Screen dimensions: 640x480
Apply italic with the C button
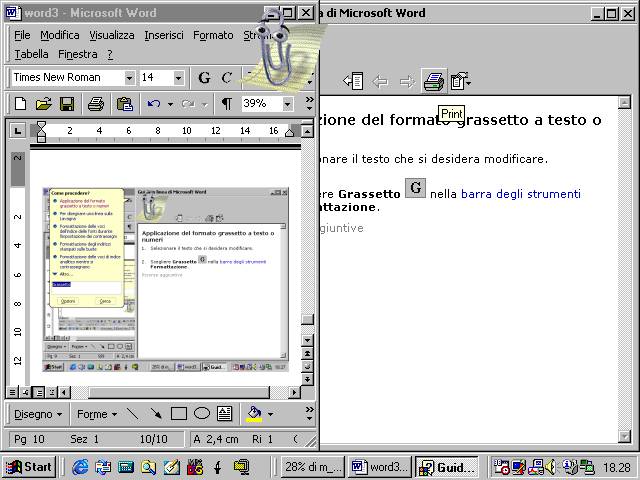pyautogui.click(x=227, y=78)
